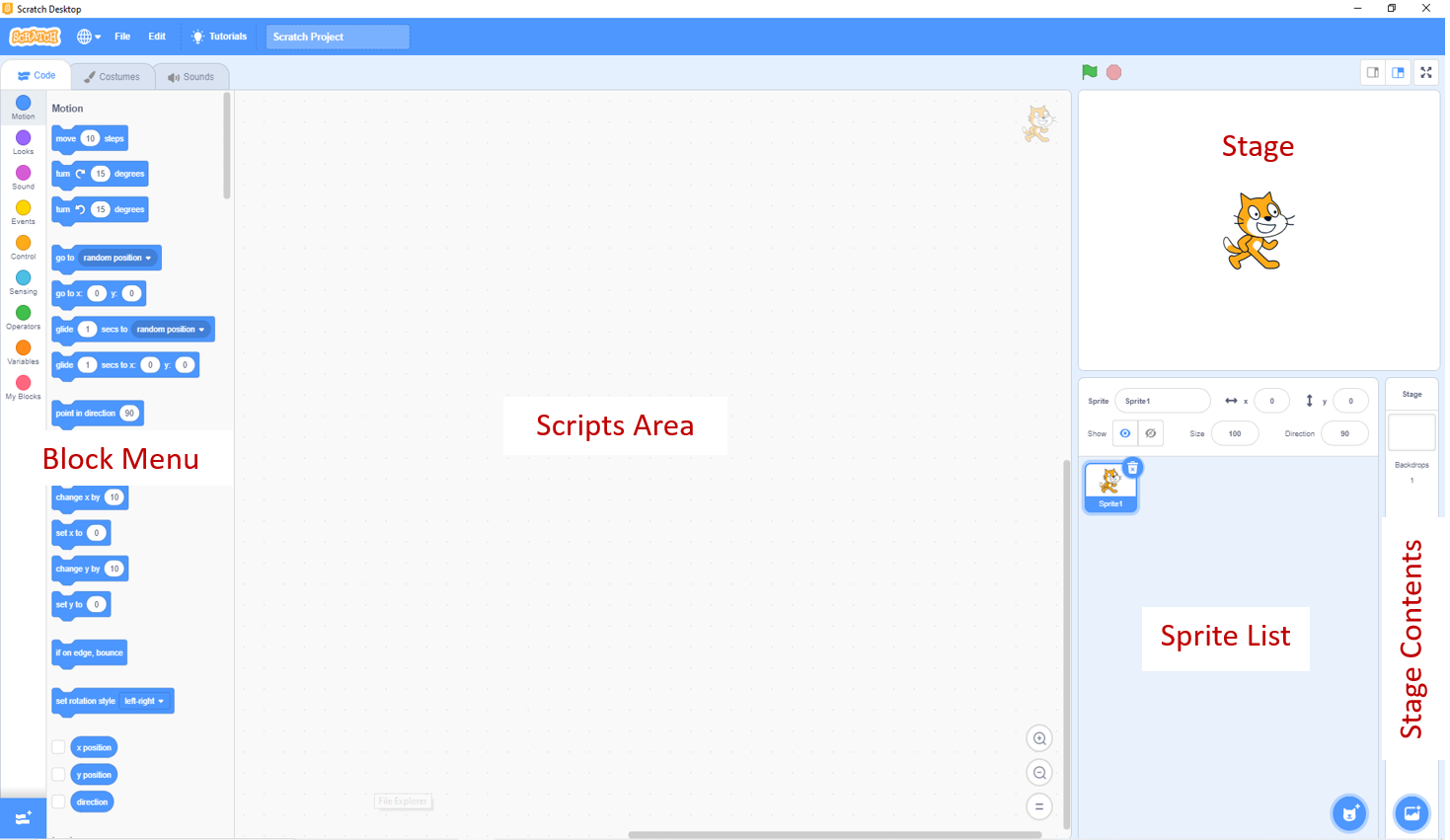This screenshot has height=840, width=1450.
Task: Switch to the Code tab
Action: pos(37,76)
